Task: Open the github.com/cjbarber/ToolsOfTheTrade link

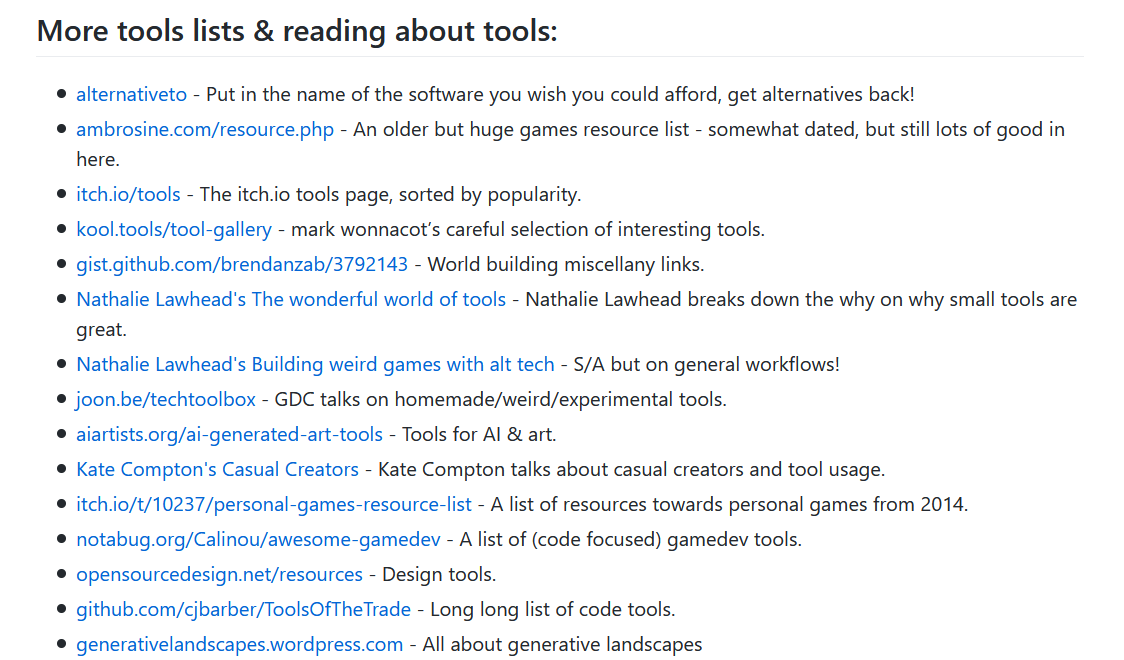Action: coord(244,610)
